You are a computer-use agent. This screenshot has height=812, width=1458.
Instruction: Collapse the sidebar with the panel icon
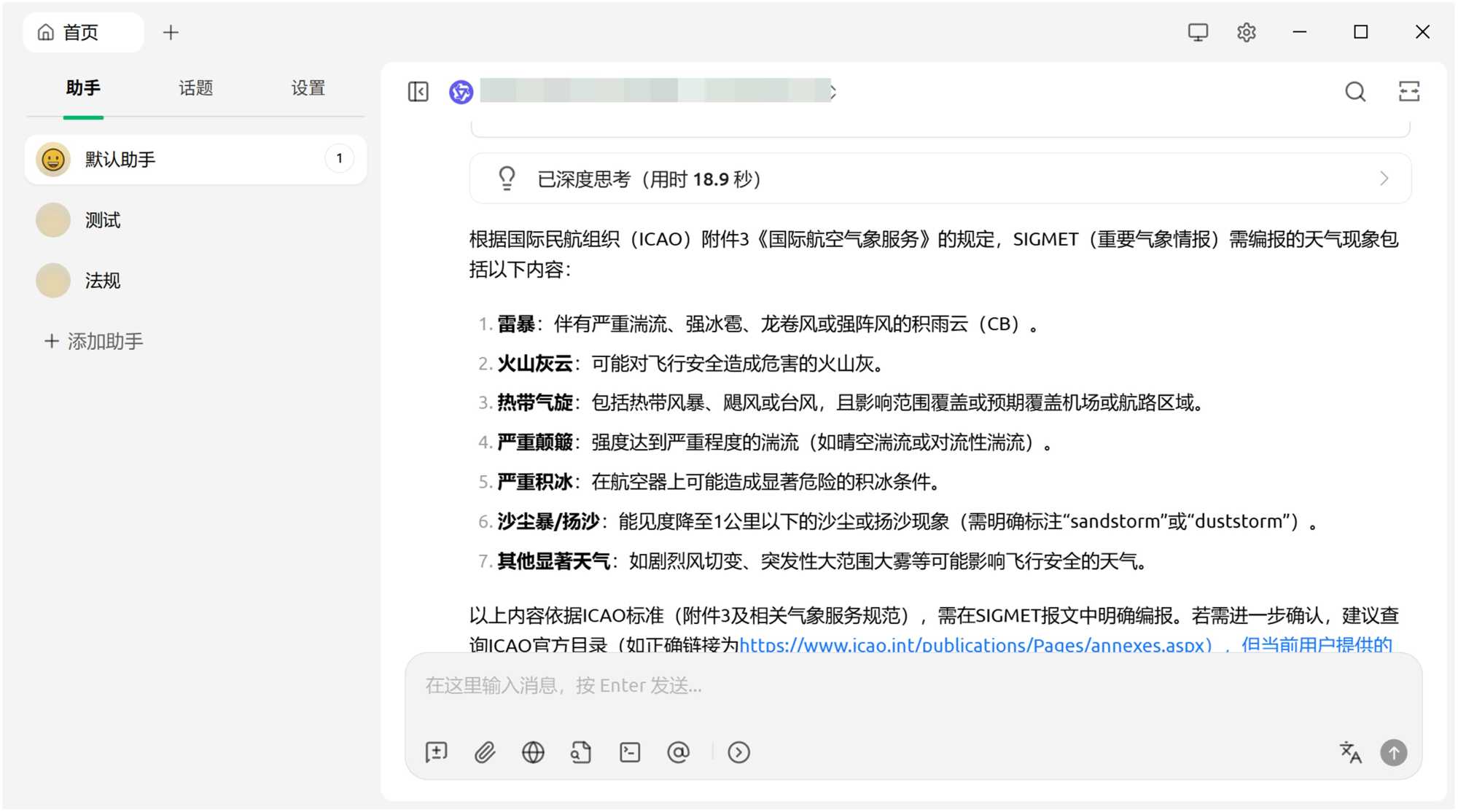(418, 92)
